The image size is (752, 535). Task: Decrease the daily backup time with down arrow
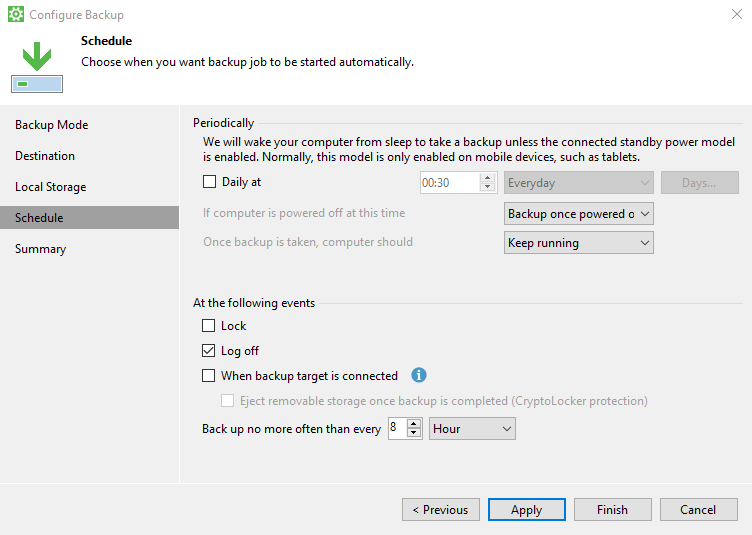488,187
